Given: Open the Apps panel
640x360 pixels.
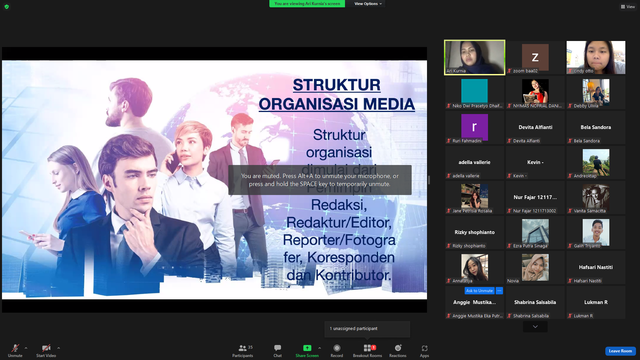Looking at the screenshot, I should pyautogui.click(x=424, y=350).
